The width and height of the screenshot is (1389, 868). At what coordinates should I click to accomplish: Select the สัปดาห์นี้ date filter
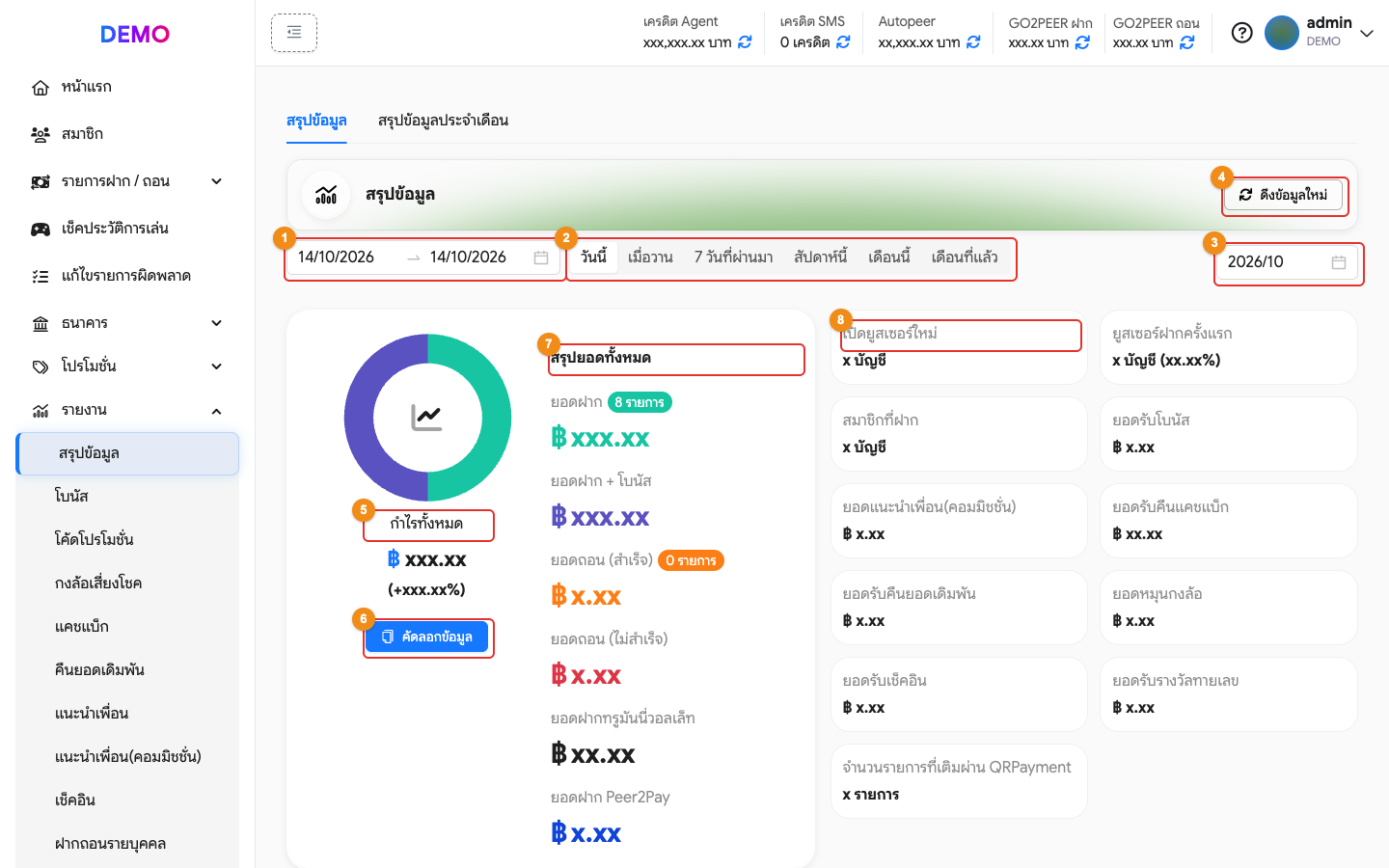(x=820, y=258)
